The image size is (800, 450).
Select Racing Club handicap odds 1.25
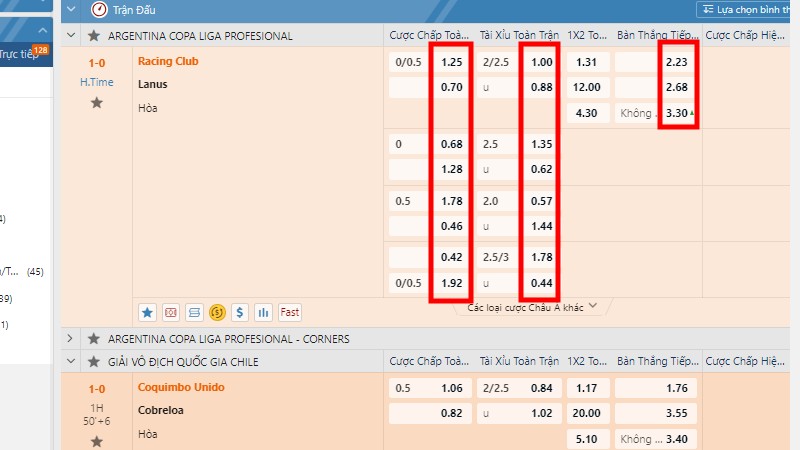pyautogui.click(x=451, y=62)
